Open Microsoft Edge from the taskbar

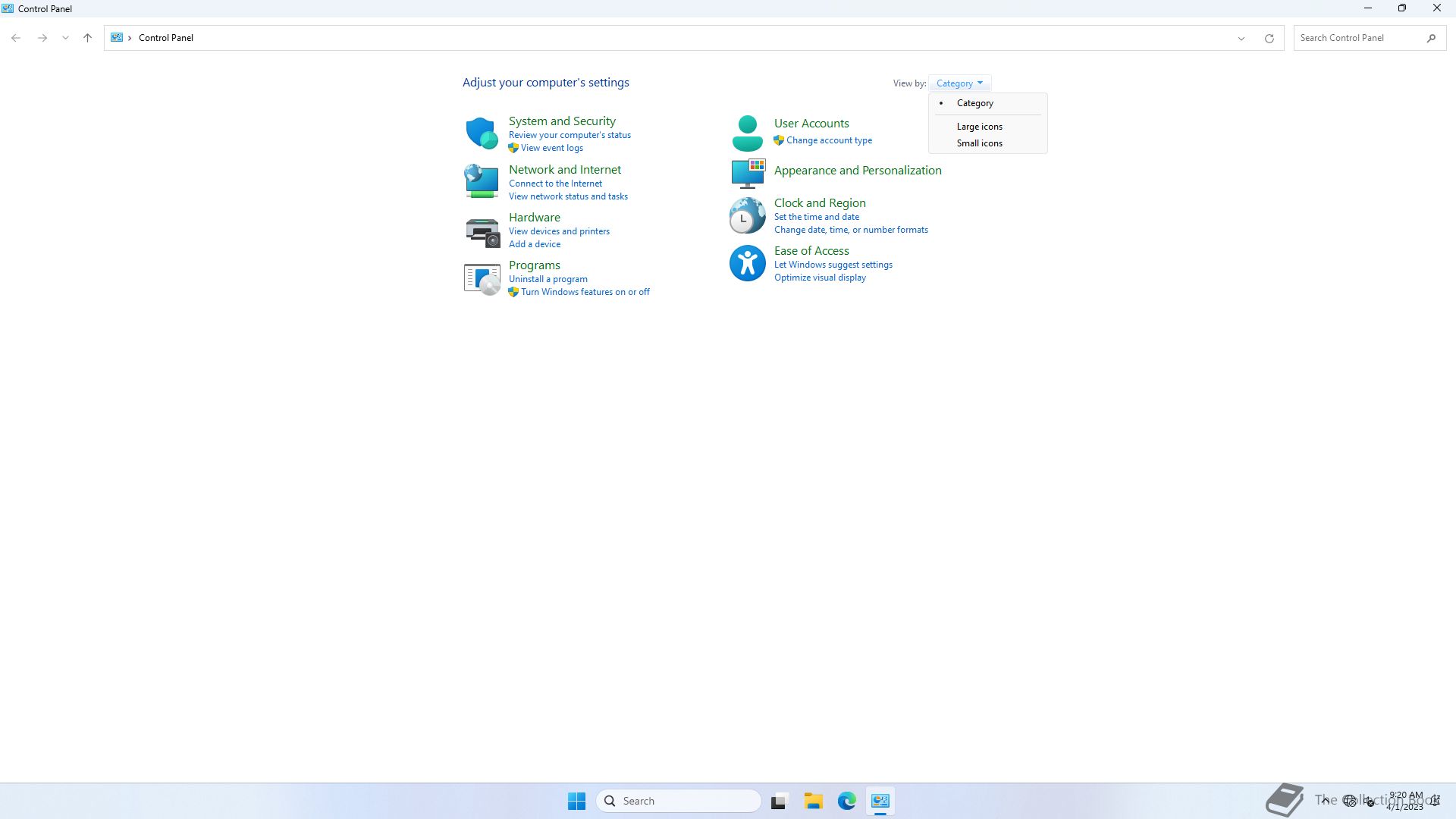tap(847, 801)
